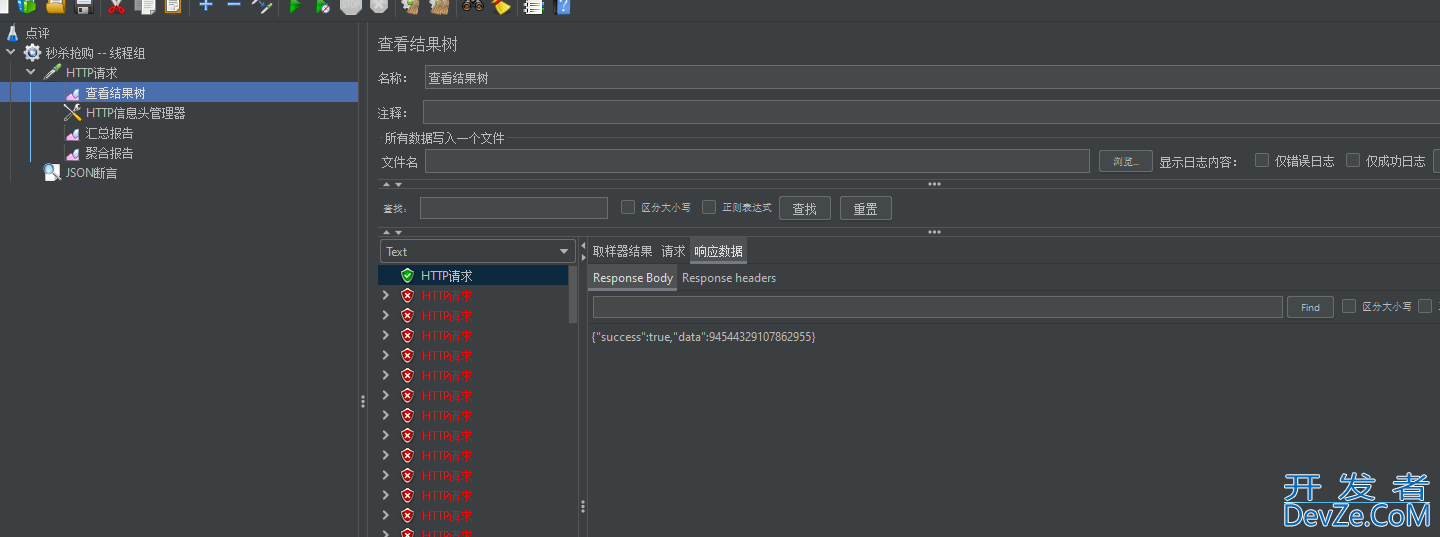Select the 聚合报告 tree item
Viewport: 1440px width, 537px height.
coord(109,153)
